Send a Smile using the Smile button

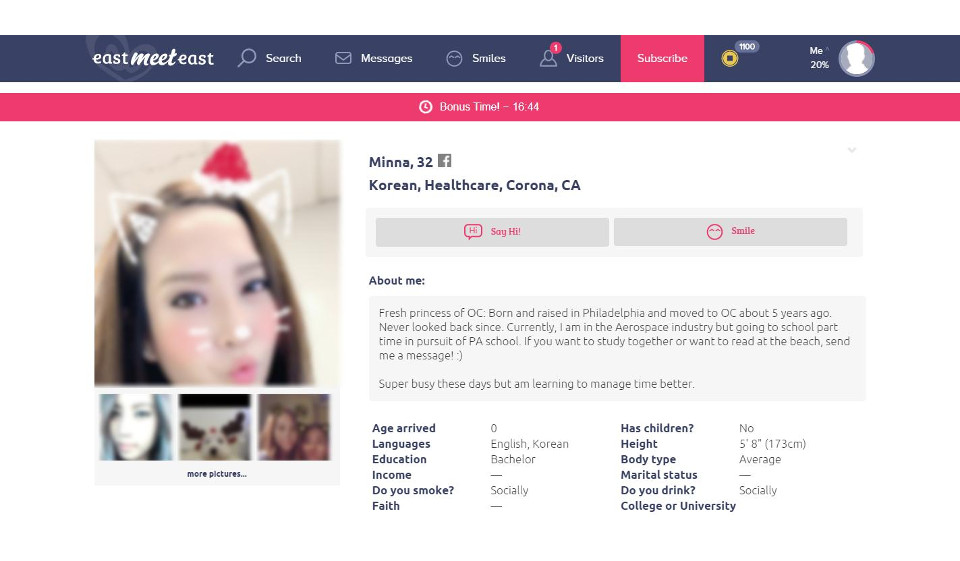point(730,231)
